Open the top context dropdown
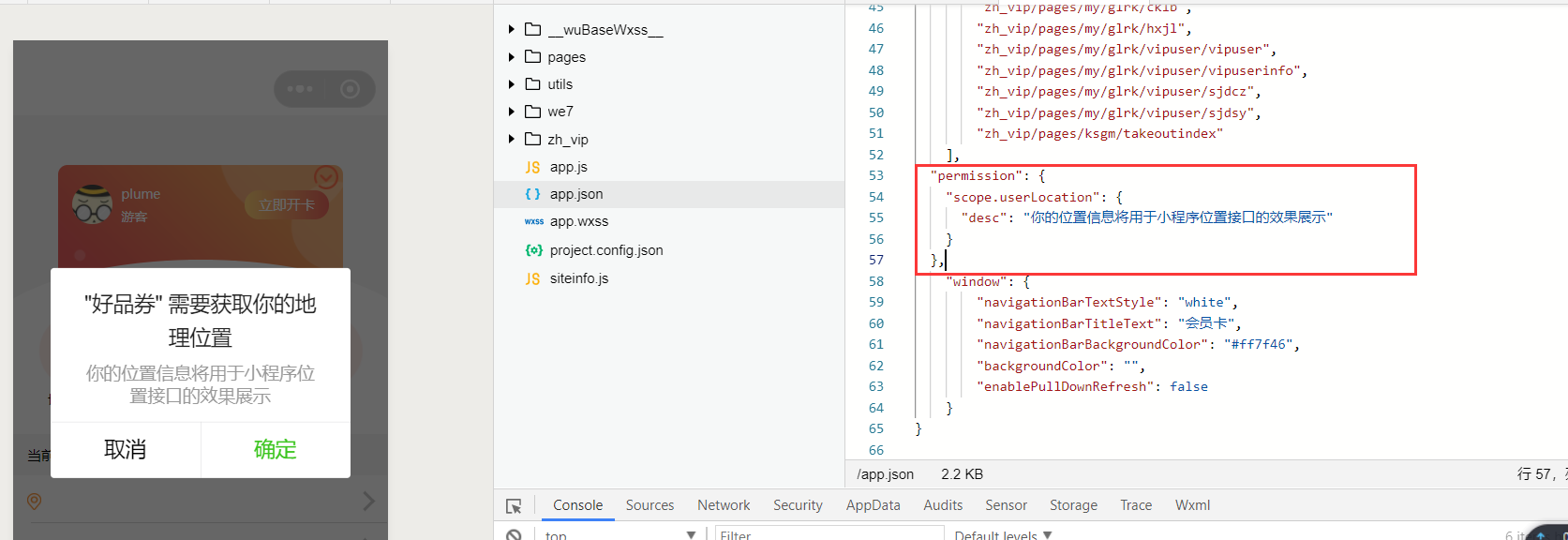Screen dimensions: 1568x540 pos(620,534)
